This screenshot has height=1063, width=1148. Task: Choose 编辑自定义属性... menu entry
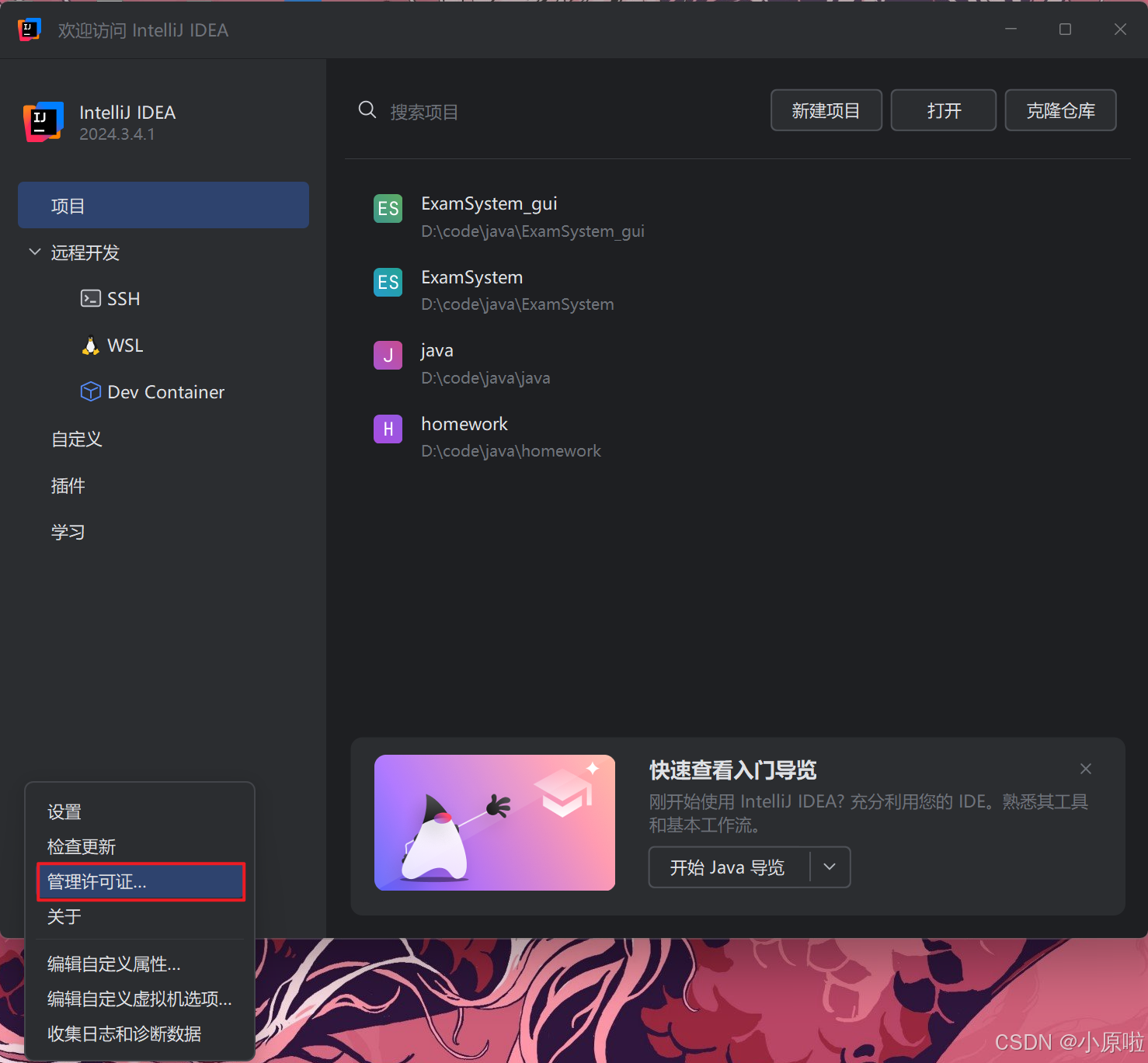[113, 964]
